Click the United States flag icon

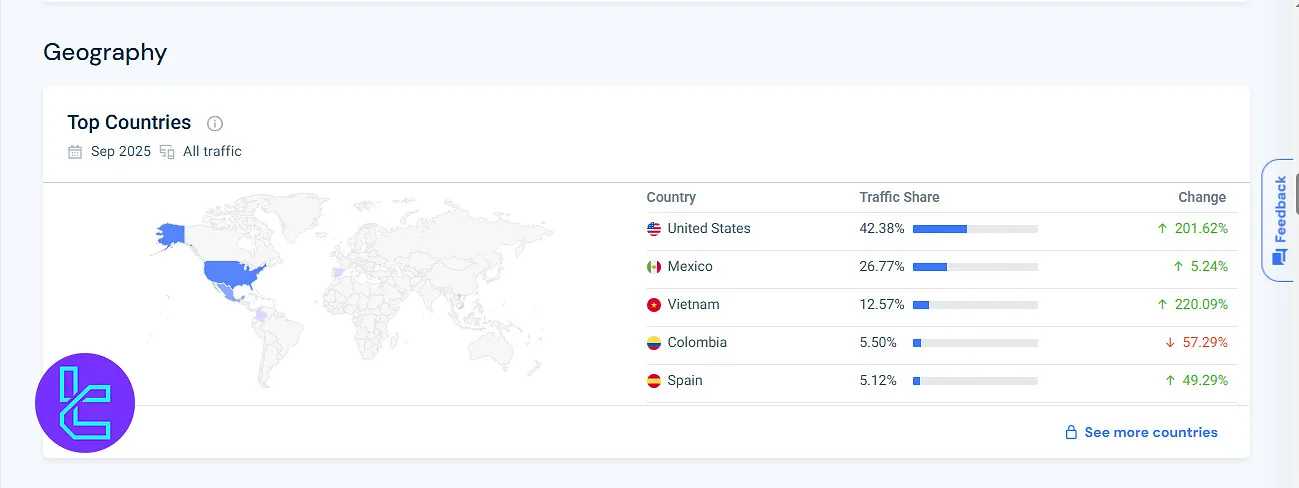click(x=654, y=229)
